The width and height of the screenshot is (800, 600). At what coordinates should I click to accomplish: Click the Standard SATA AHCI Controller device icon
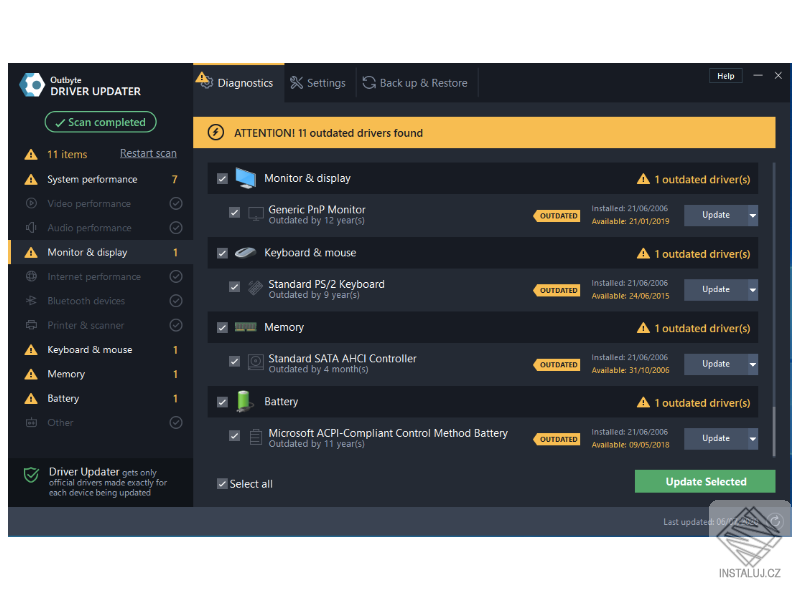click(256, 363)
